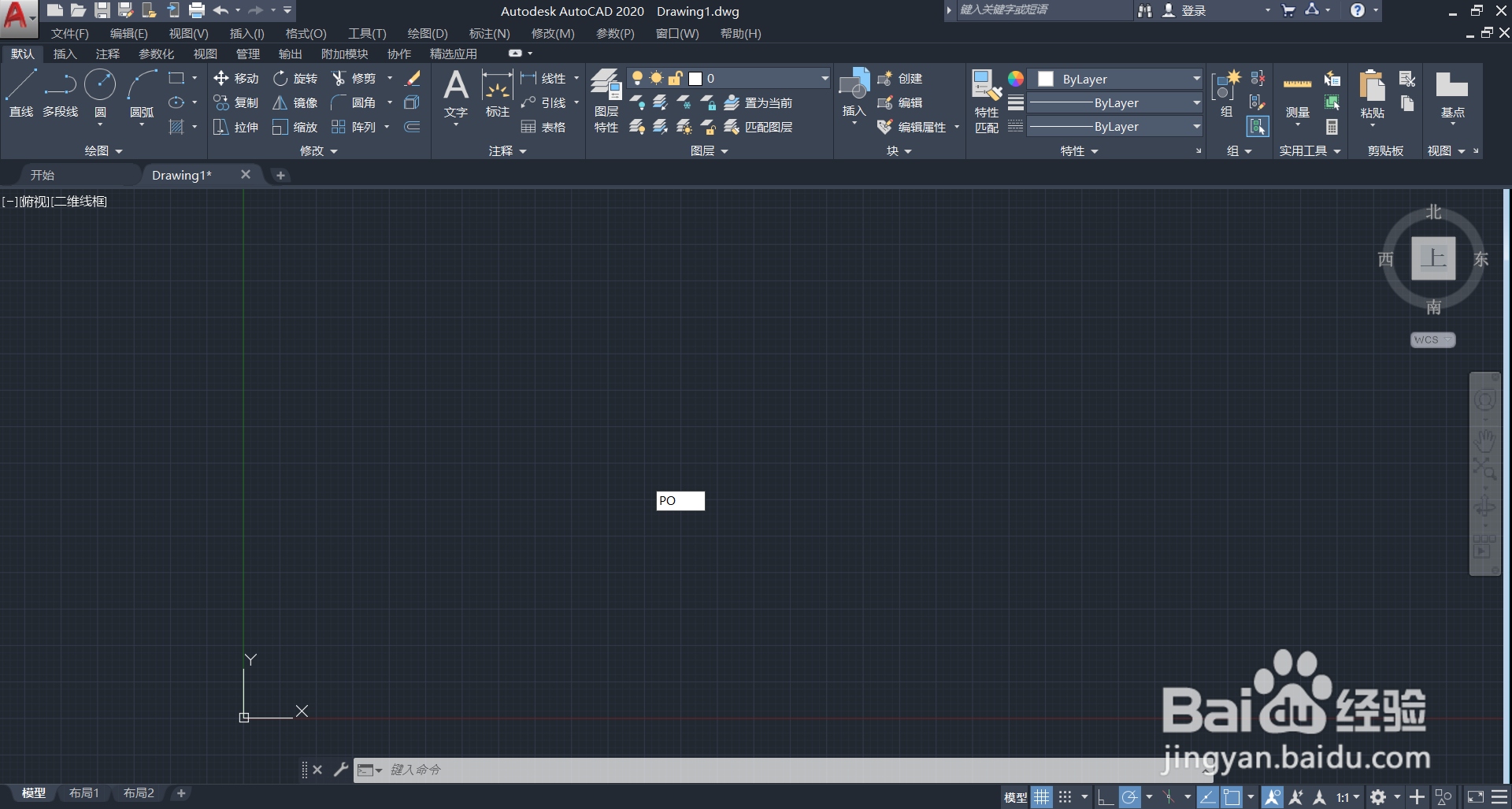The height and width of the screenshot is (809, 1512).
Task: Switch to the 参数化 ribbon tab
Action: [x=156, y=54]
